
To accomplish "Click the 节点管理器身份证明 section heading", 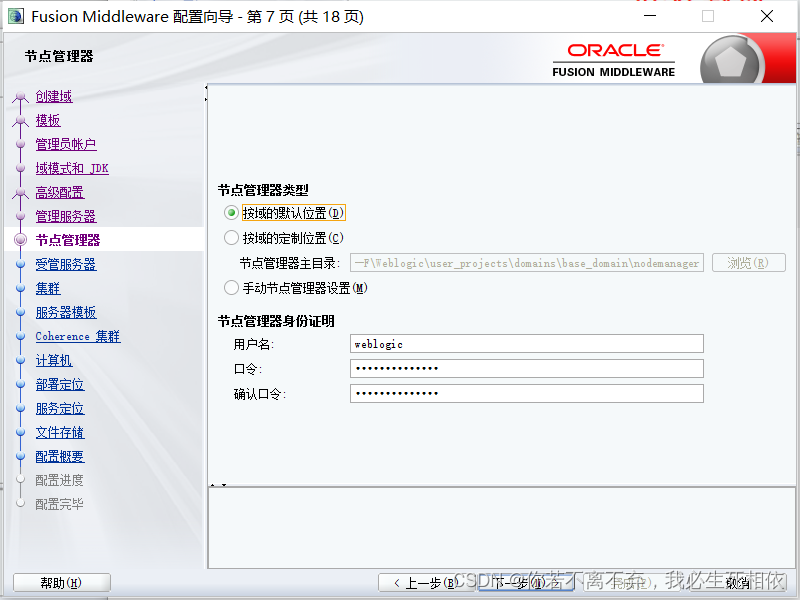I will 276,321.
